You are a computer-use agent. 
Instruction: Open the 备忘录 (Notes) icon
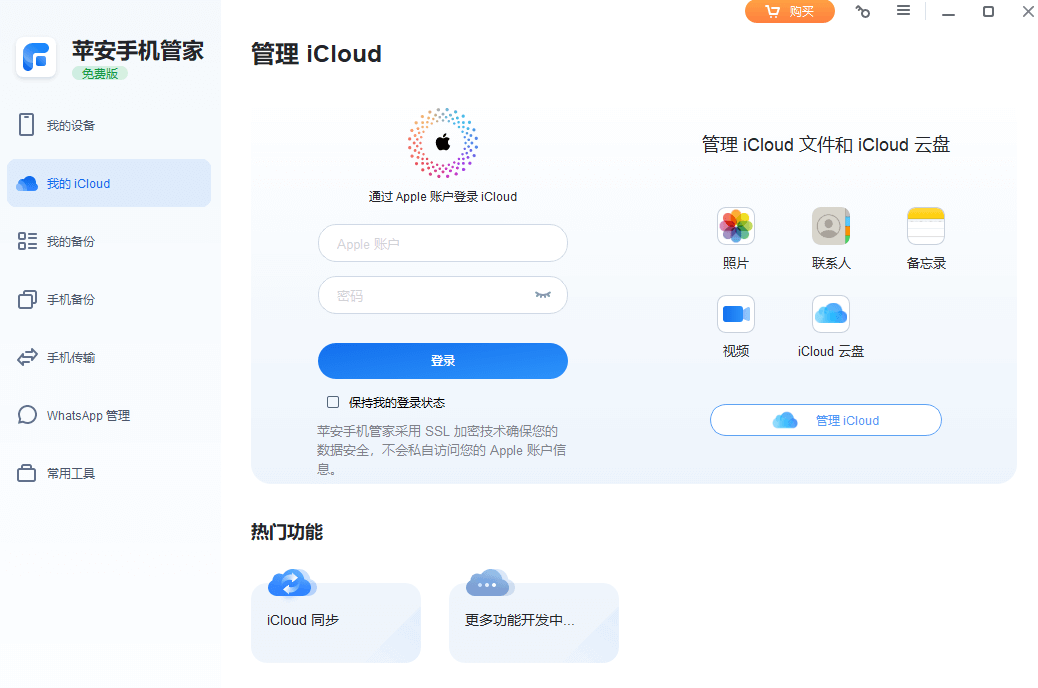click(925, 225)
